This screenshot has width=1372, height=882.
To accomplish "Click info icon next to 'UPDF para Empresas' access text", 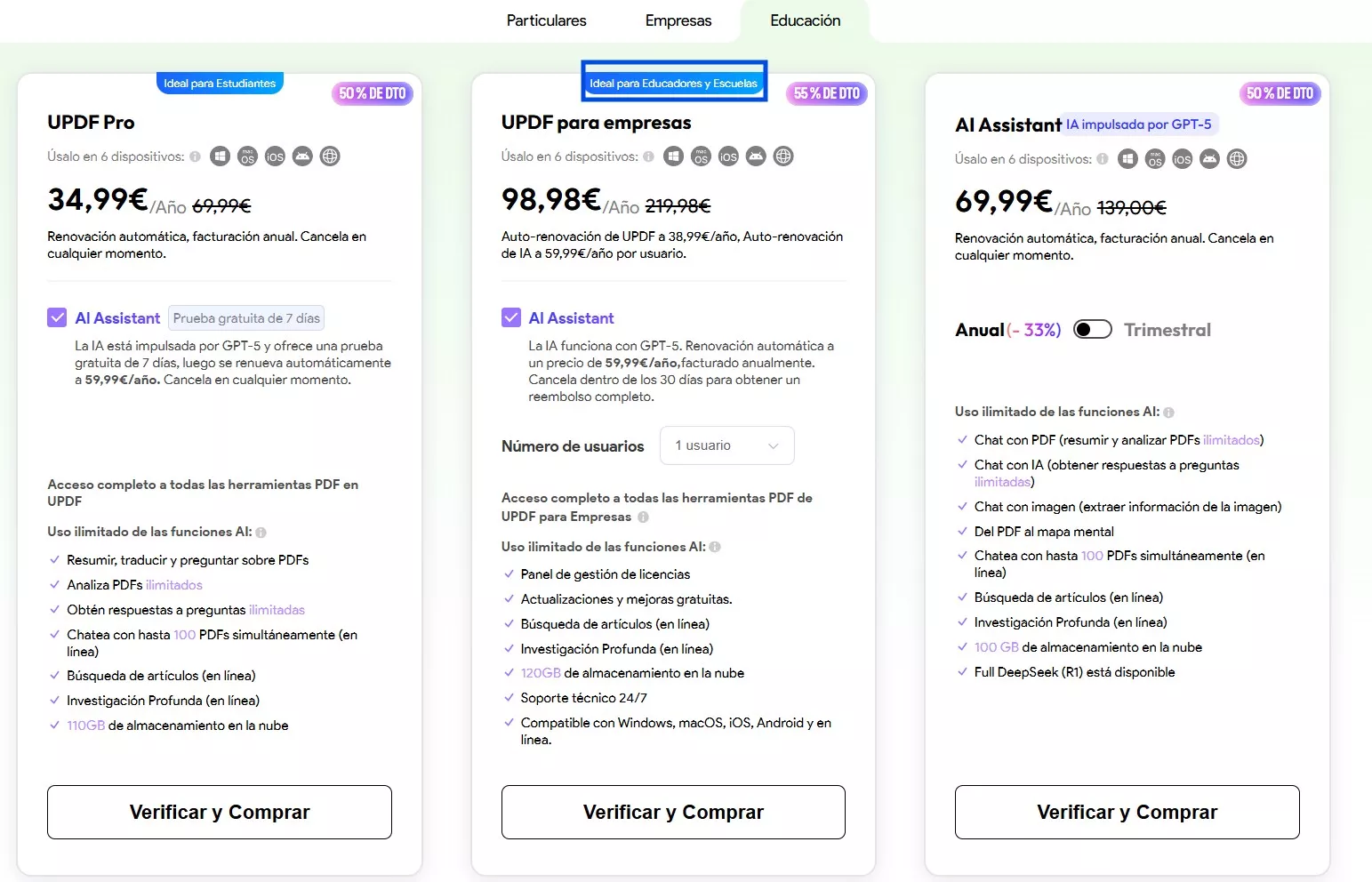I will coord(643,517).
